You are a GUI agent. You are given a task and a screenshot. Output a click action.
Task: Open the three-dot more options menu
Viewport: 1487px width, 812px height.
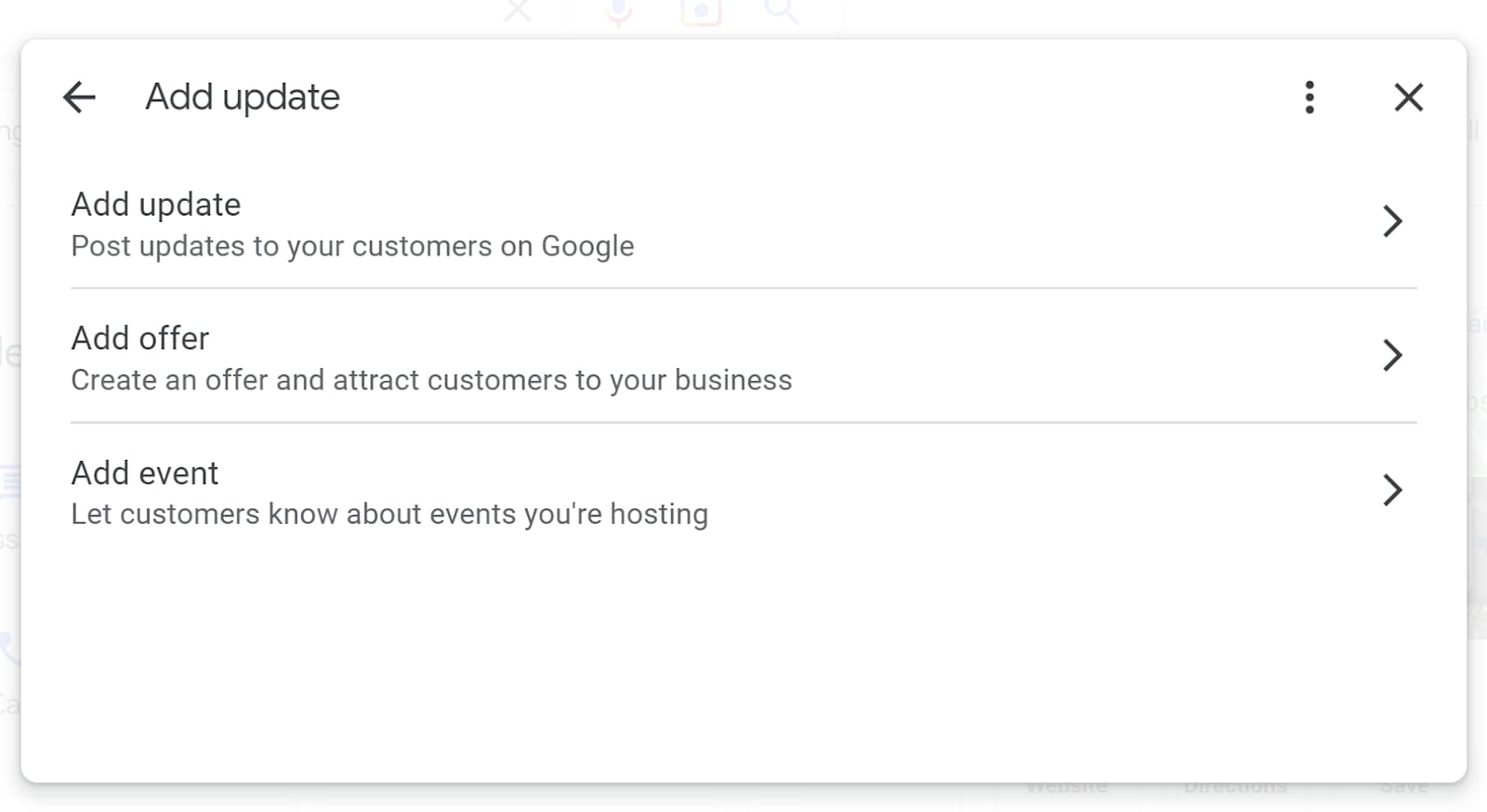coord(1309,98)
